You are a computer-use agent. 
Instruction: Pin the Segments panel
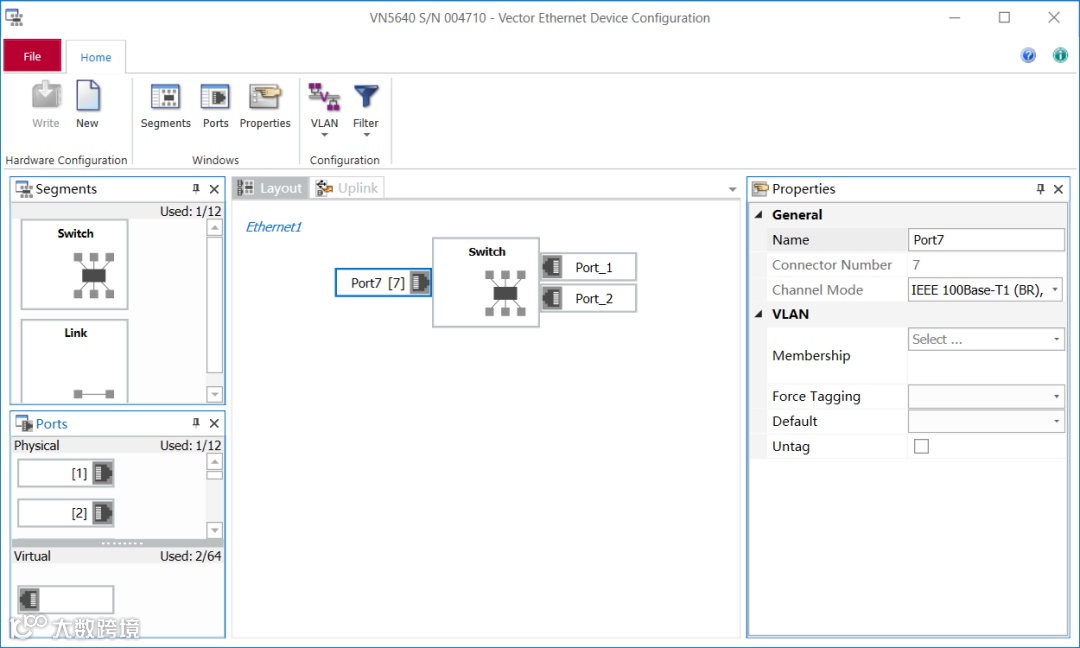click(x=196, y=189)
